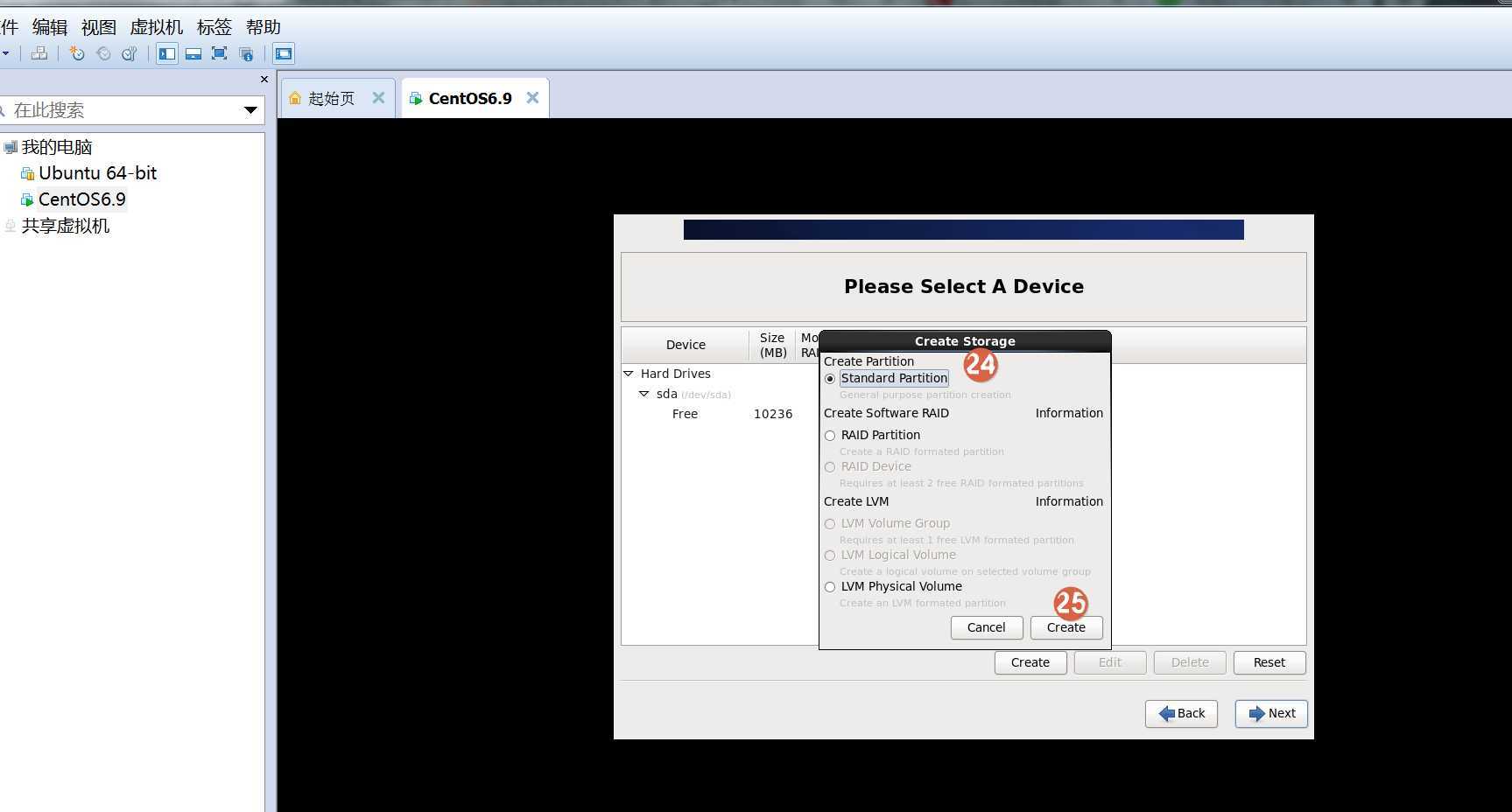The width and height of the screenshot is (1512, 812).
Task: Select the Ubuntu 64-bit virtual machine
Action: (97, 173)
